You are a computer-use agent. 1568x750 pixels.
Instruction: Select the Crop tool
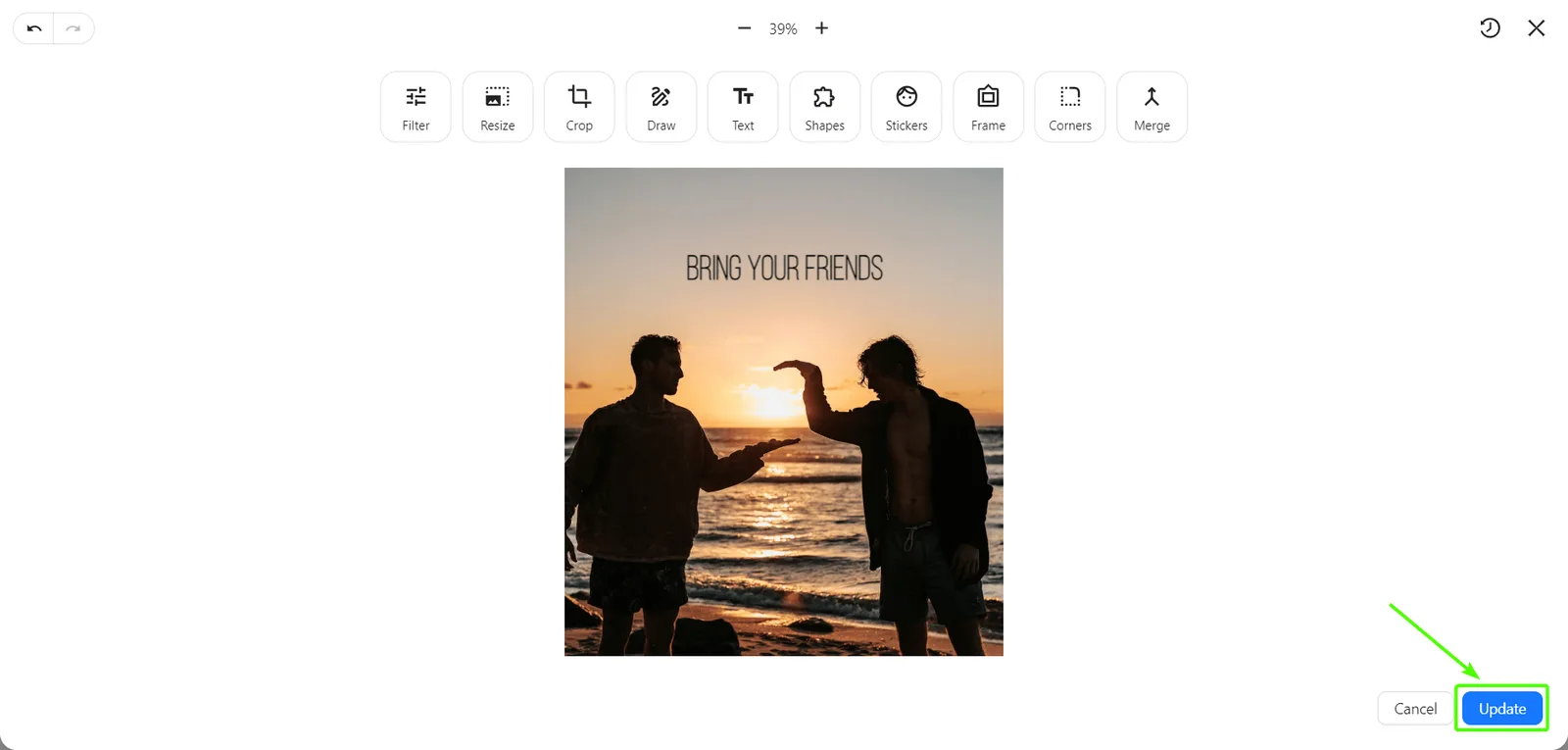pos(579,107)
